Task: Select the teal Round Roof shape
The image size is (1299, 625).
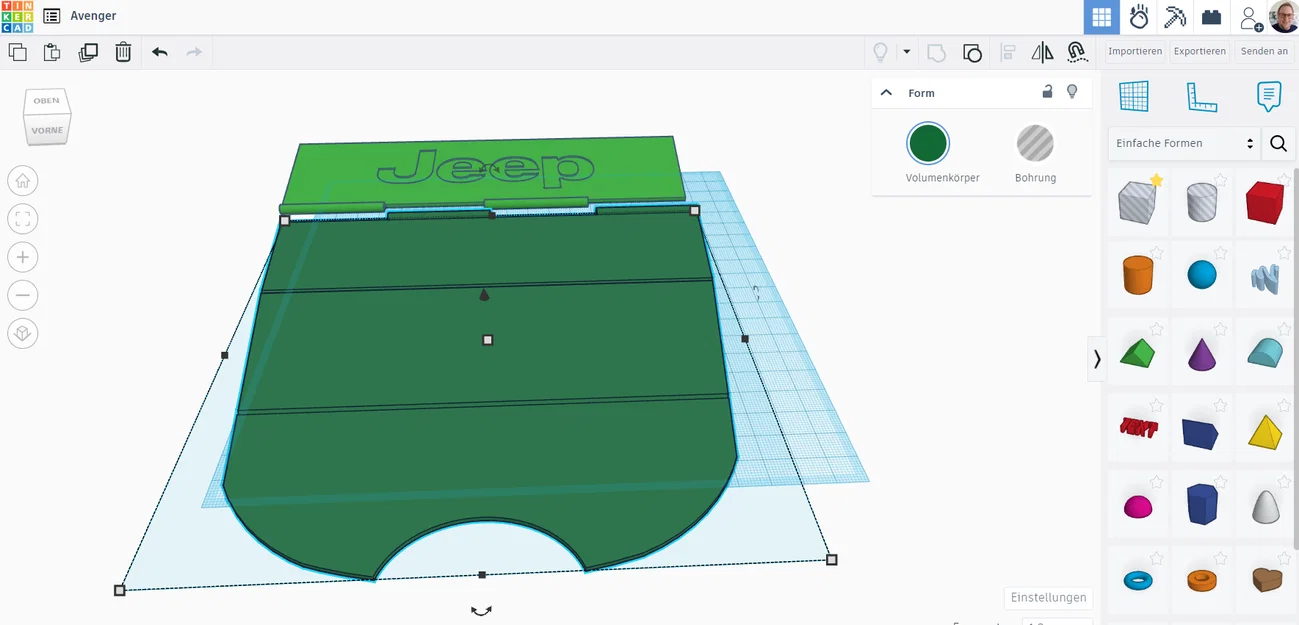Action: tap(1265, 353)
